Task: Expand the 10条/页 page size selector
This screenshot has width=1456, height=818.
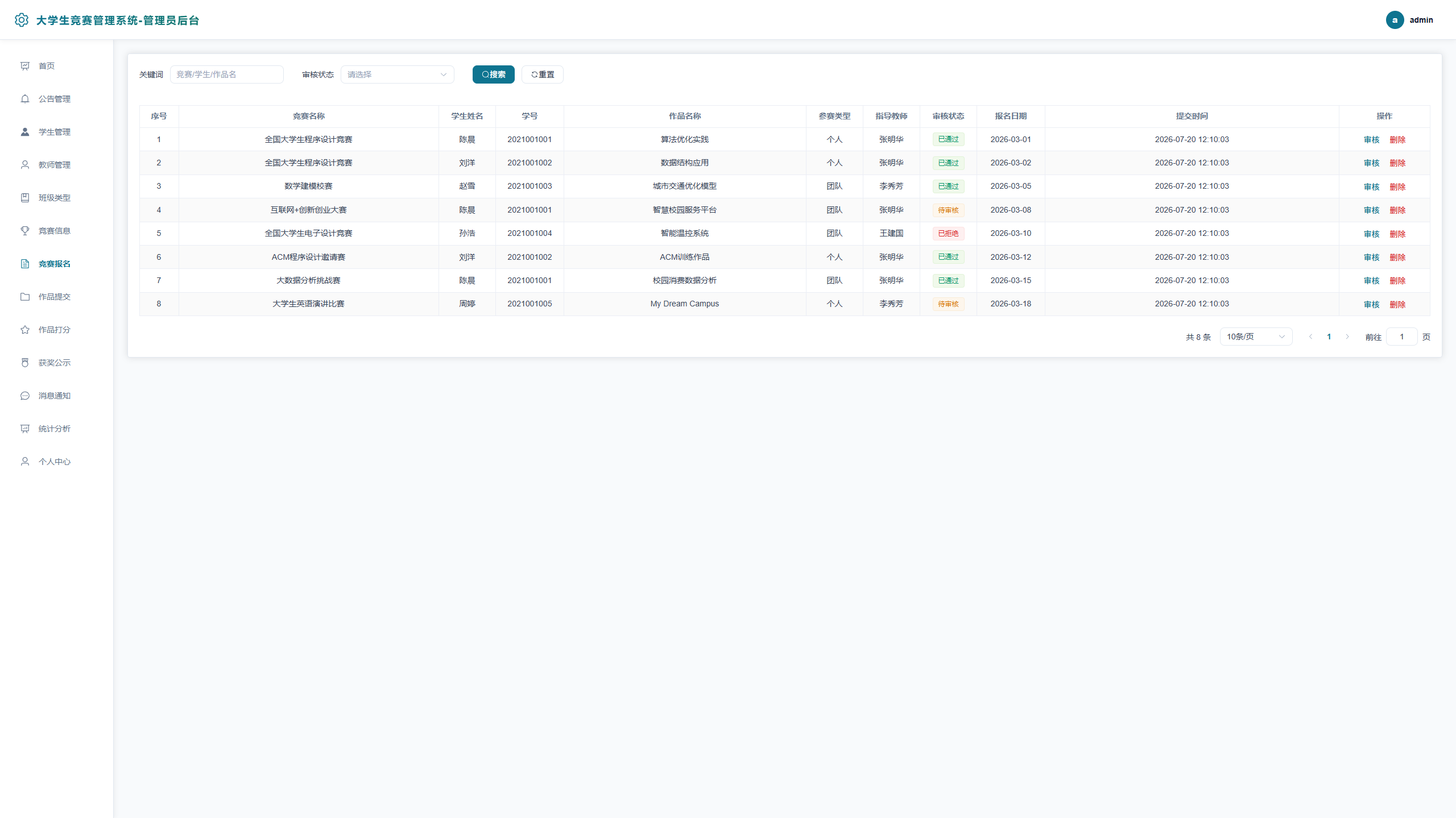Action: coord(1256,337)
